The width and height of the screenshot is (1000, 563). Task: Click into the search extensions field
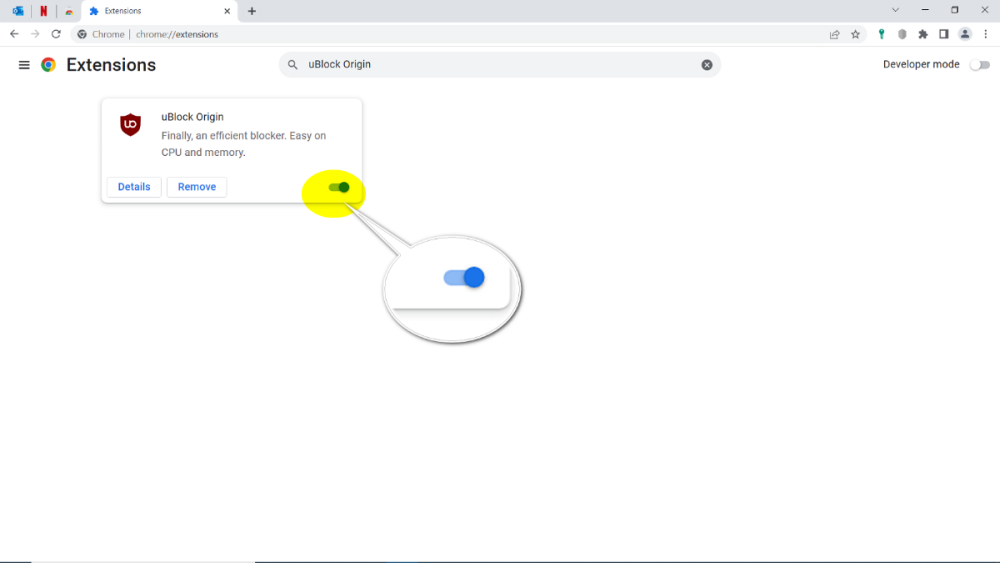(x=500, y=64)
